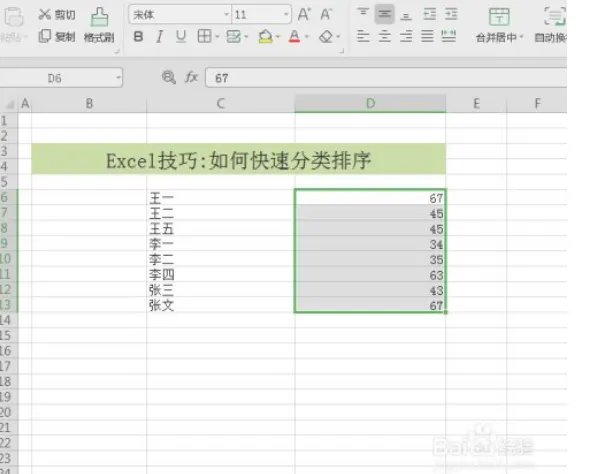Toggle underline formatting
598x474 pixels.
click(181, 37)
